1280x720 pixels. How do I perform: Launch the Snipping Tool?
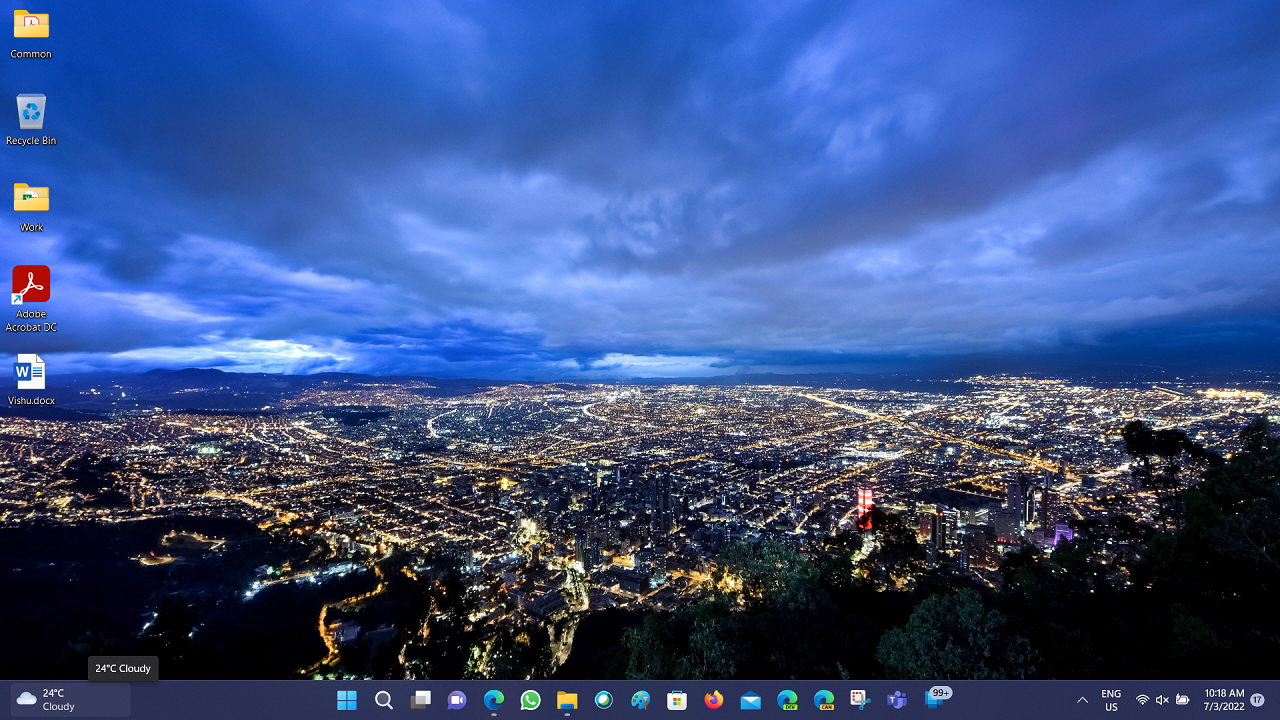[x=860, y=700]
